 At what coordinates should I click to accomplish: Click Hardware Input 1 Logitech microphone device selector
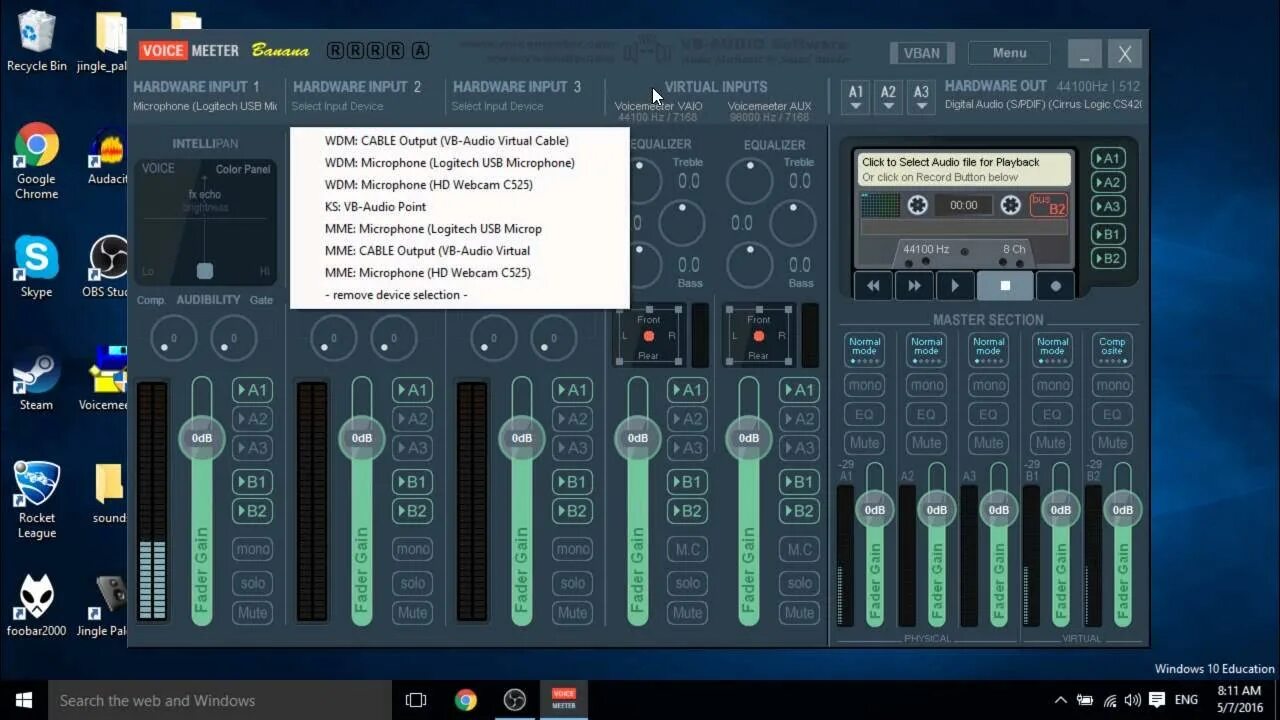(x=205, y=106)
